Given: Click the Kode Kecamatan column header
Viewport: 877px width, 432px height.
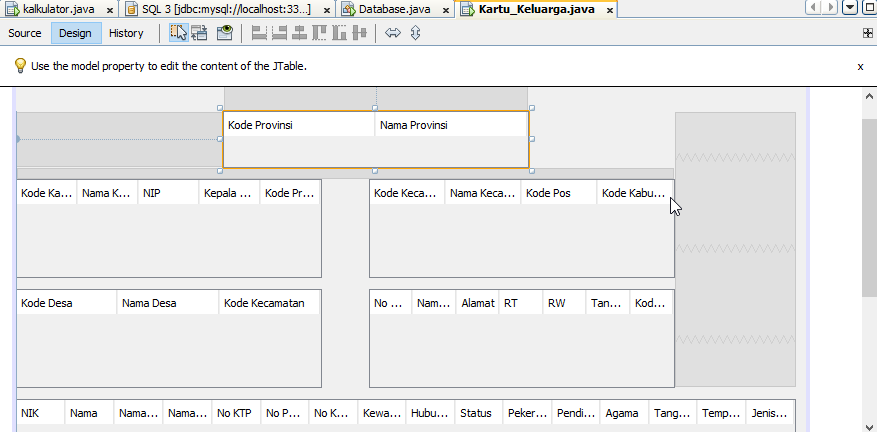Looking at the screenshot, I should pos(269,303).
